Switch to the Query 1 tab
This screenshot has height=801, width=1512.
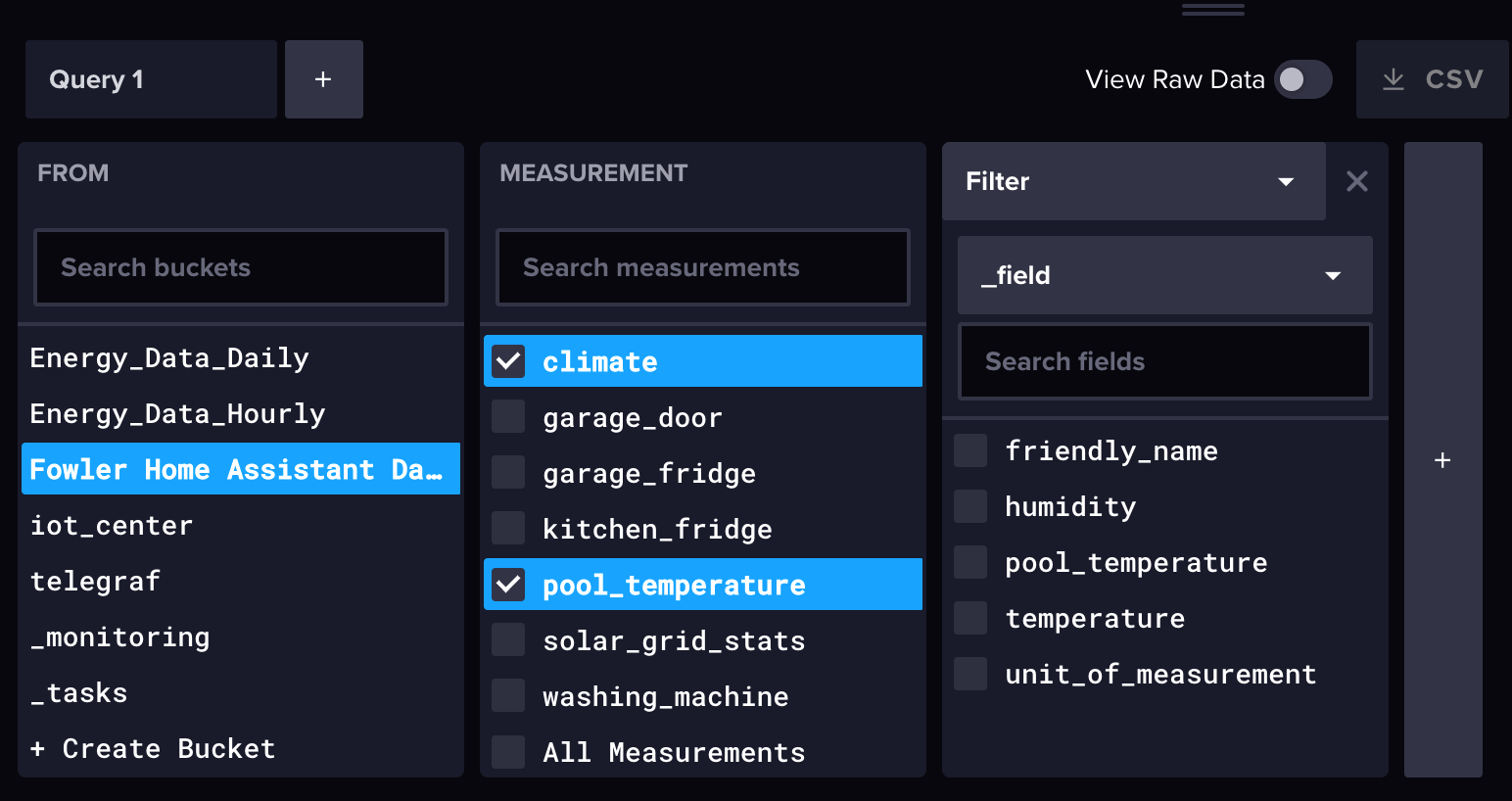(151, 79)
